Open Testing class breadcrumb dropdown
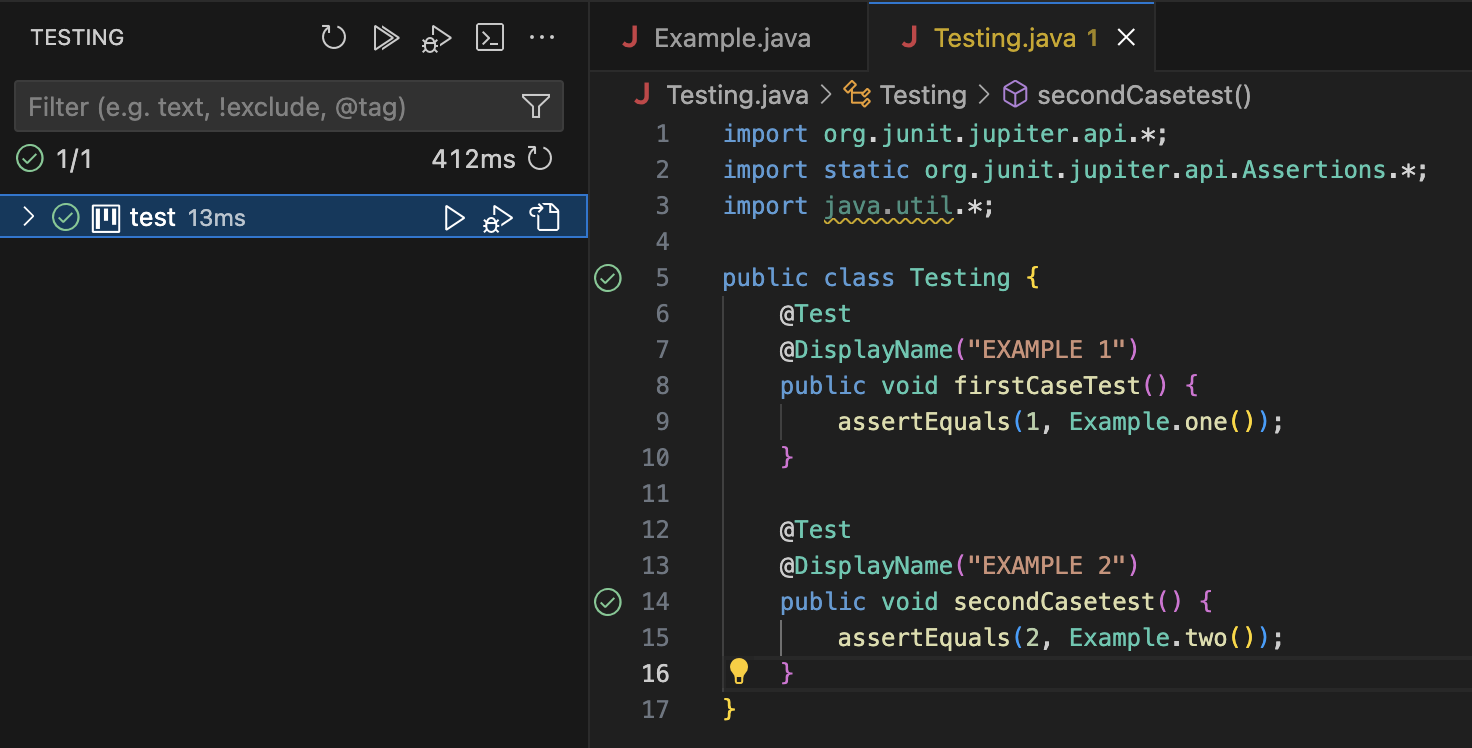This screenshot has width=1472, height=748. pos(922,95)
